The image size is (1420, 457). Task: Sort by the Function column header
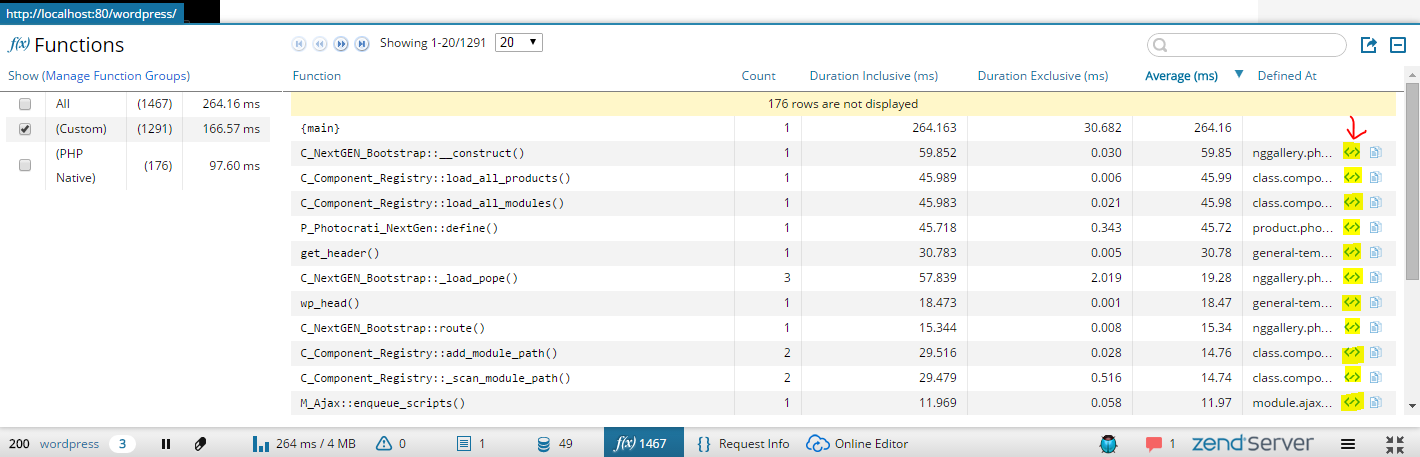tap(317, 76)
